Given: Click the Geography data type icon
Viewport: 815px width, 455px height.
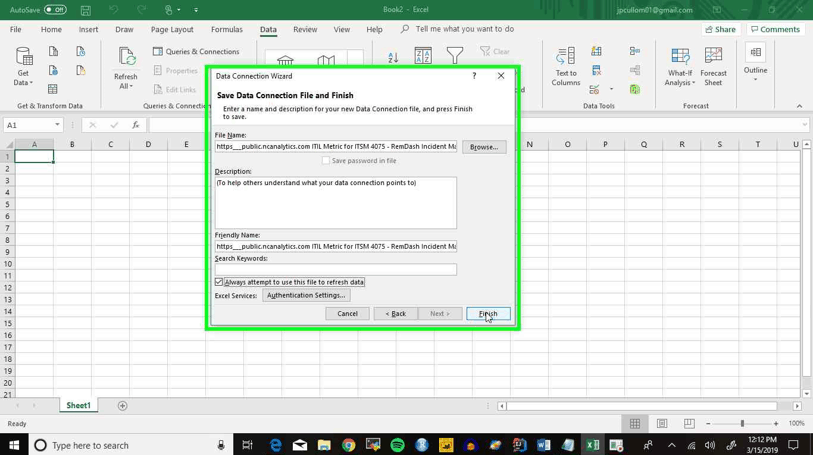Looking at the screenshot, I should click(x=326, y=61).
